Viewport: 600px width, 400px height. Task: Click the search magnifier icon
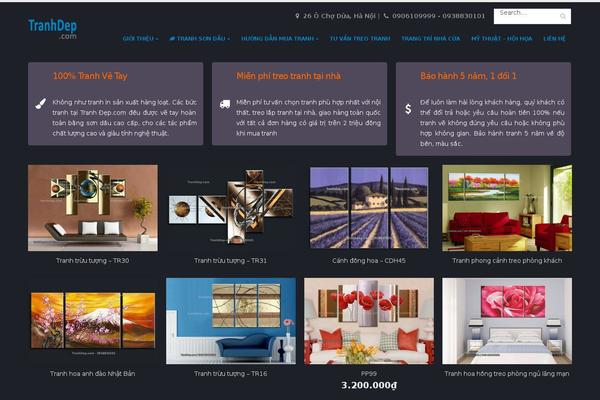(562, 16)
